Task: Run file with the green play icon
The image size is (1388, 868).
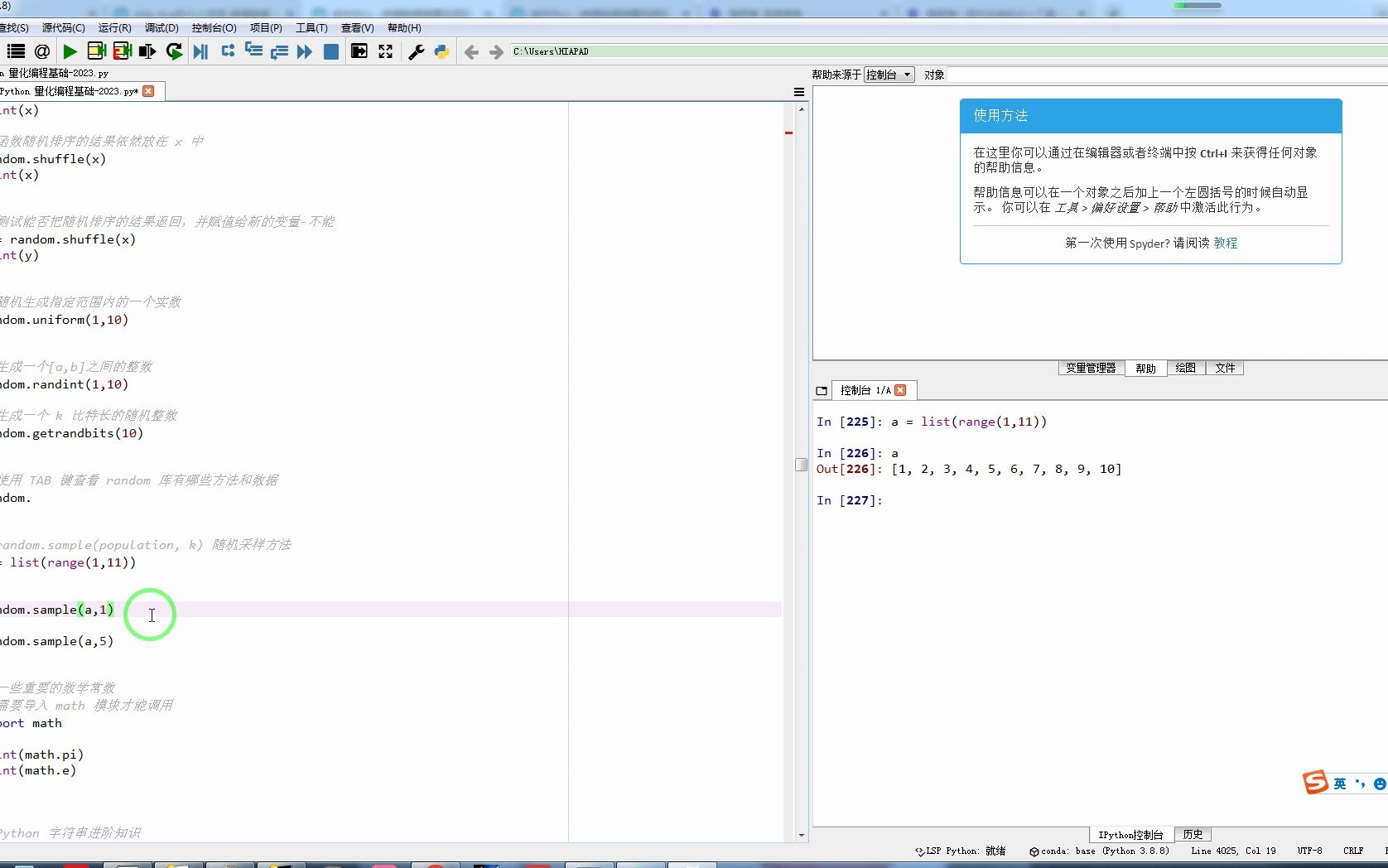Action: click(x=70, y=51)
